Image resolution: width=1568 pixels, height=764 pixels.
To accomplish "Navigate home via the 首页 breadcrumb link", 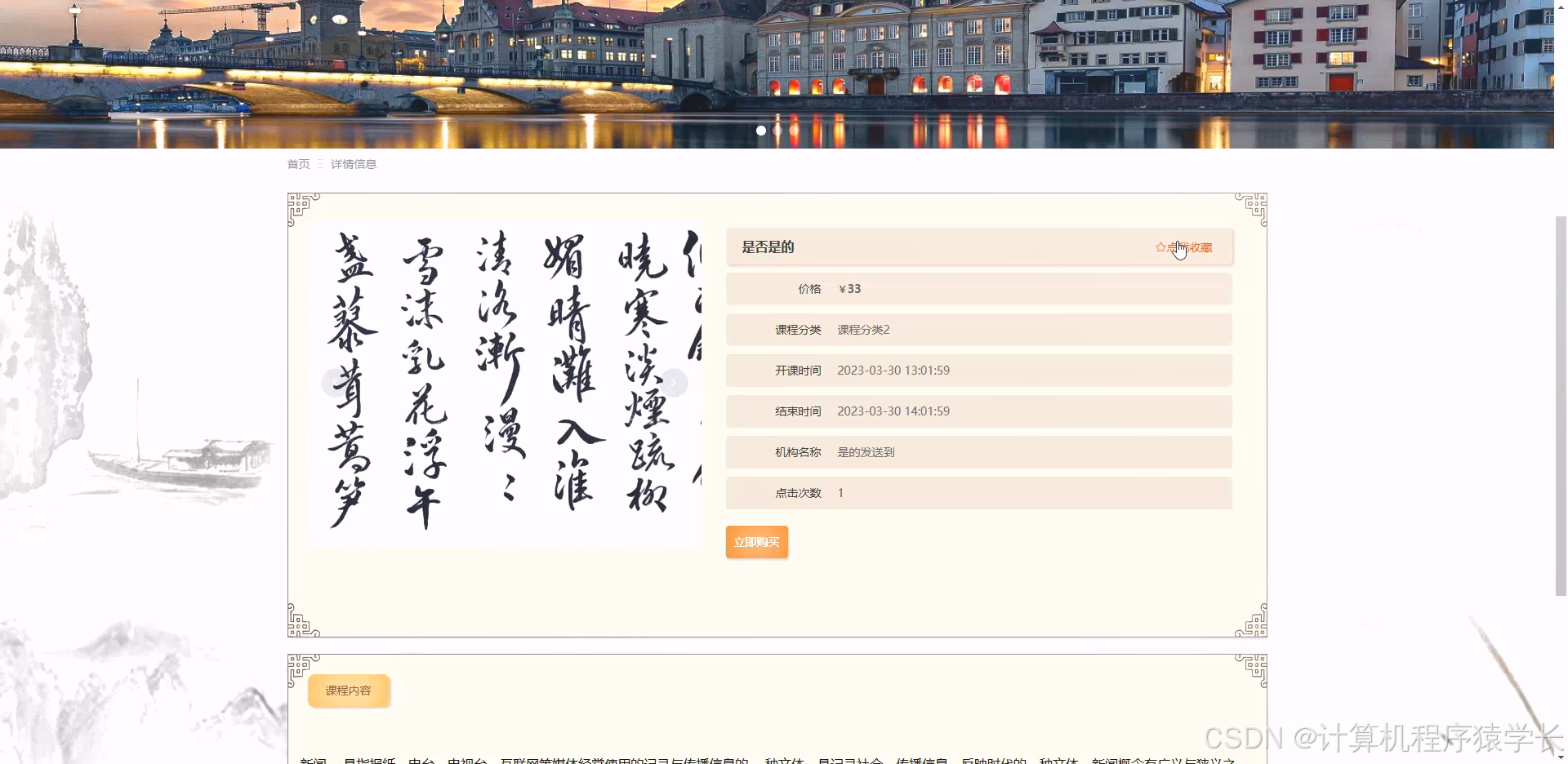I will click(x=298, y=164).
